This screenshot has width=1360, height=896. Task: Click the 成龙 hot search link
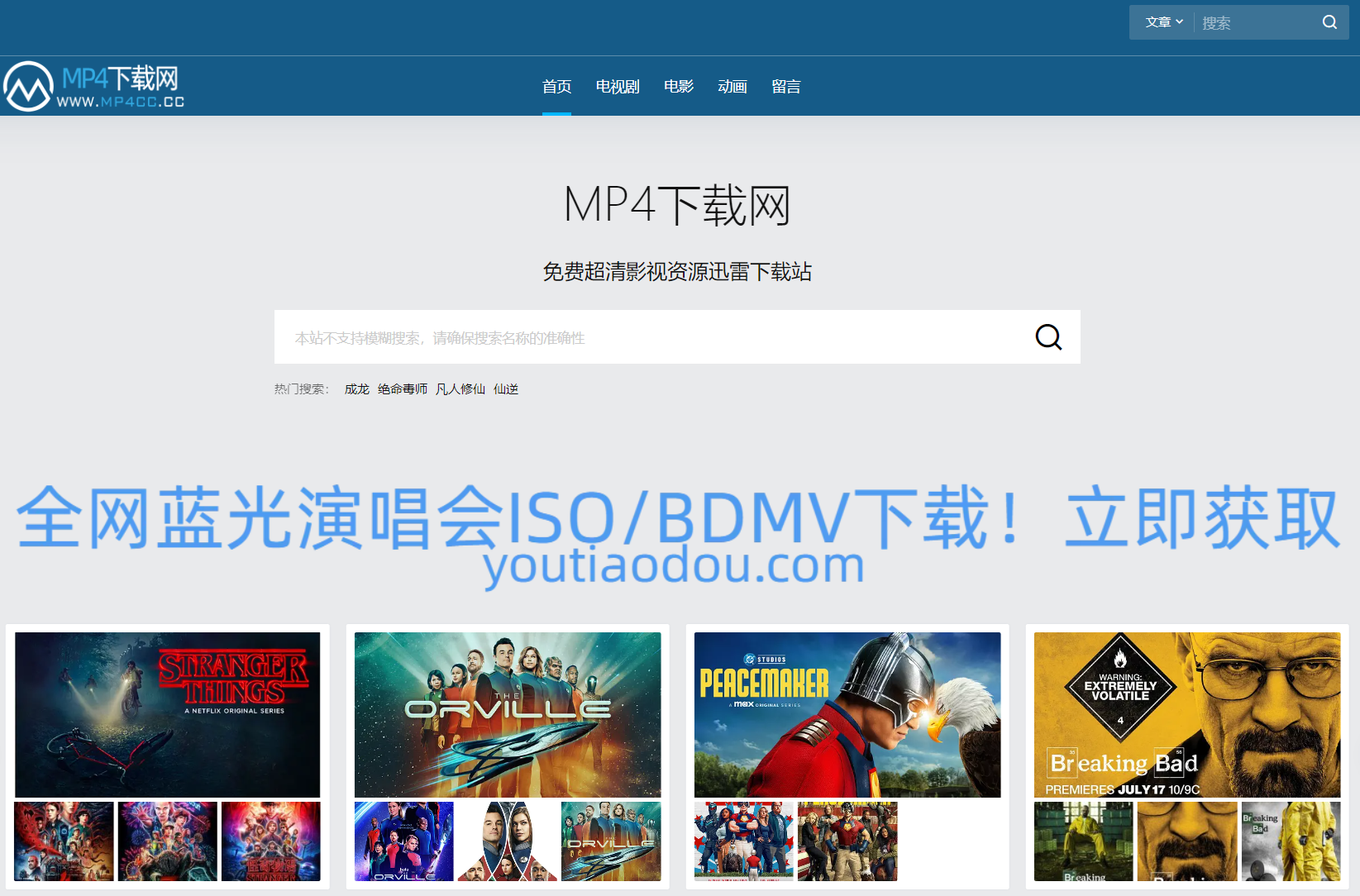pos(356,388)
